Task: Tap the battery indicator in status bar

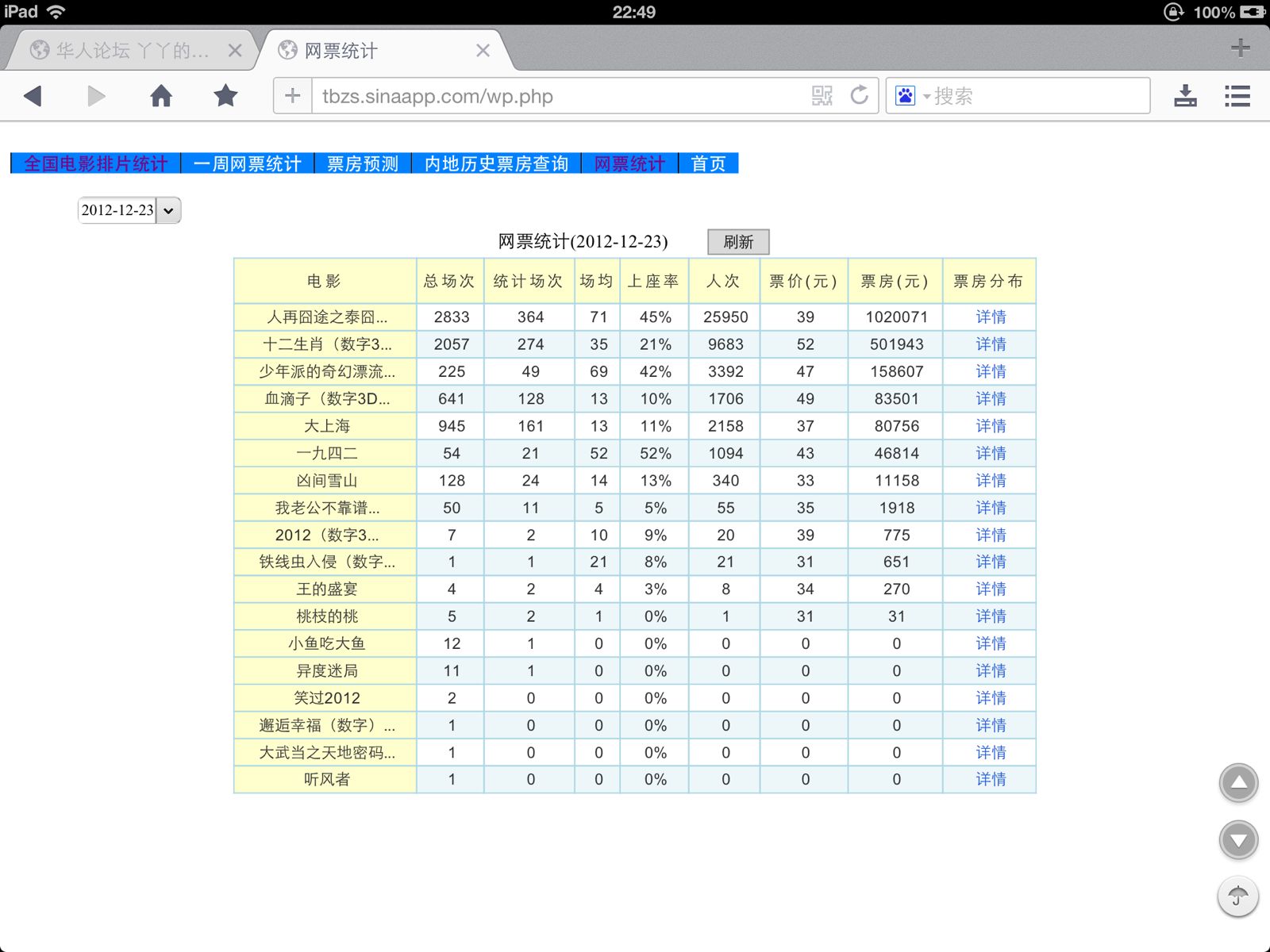Action: 1253,12
